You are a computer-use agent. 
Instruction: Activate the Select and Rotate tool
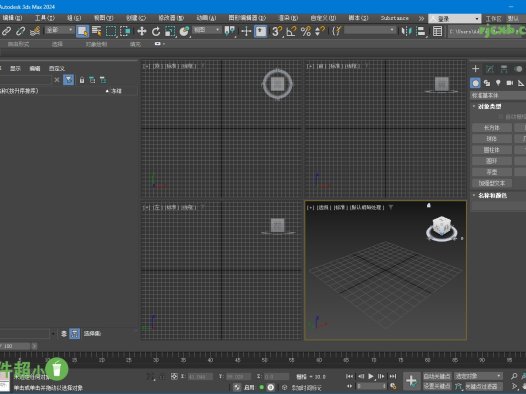pyautogui.click(x=156, y=32)
